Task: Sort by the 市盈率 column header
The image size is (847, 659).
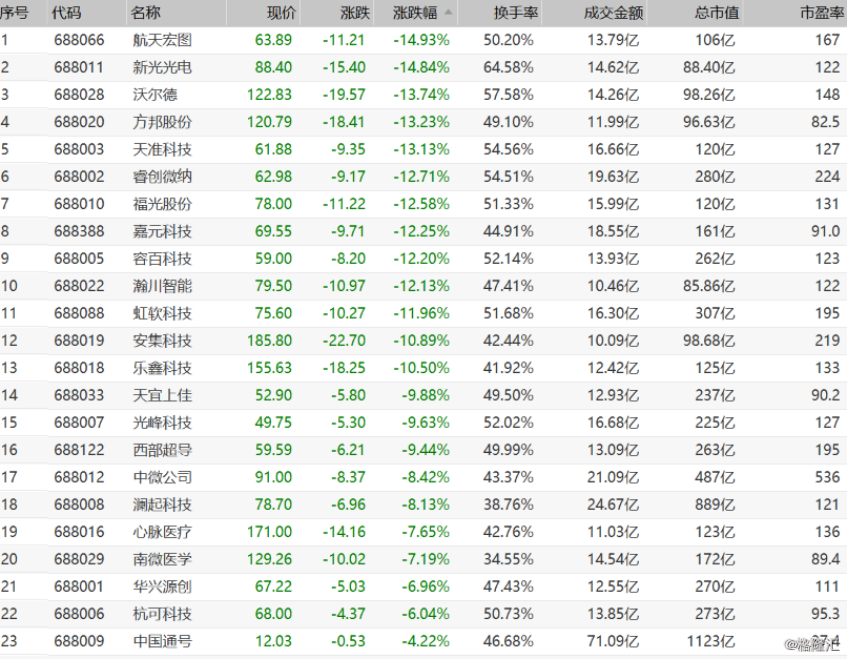Action: [x=822, y=12]
